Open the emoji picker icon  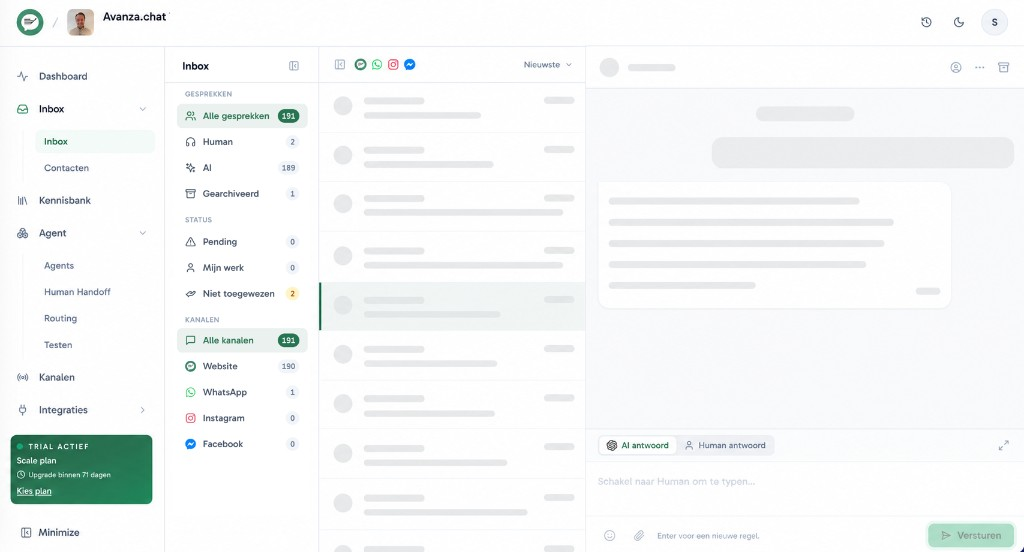(609, 536)
